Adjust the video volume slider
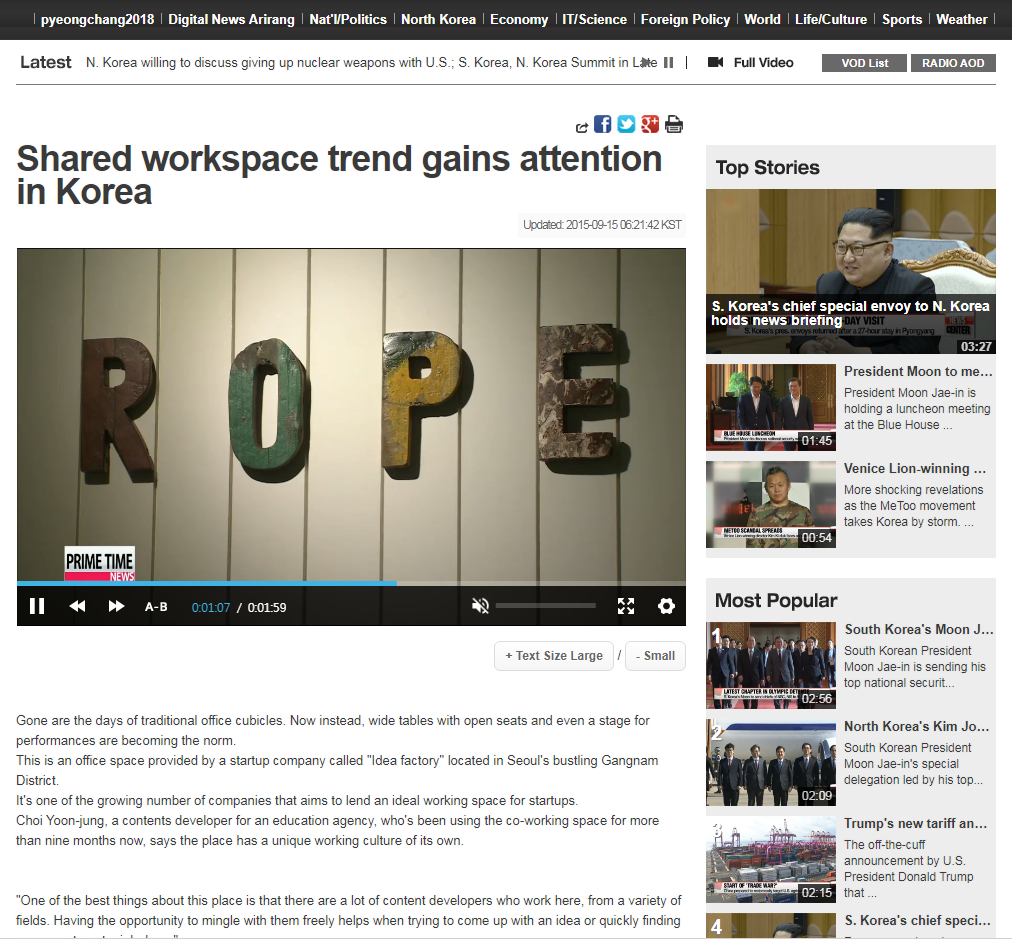The height and width of the screenshot is (940, 1012). 545,606
